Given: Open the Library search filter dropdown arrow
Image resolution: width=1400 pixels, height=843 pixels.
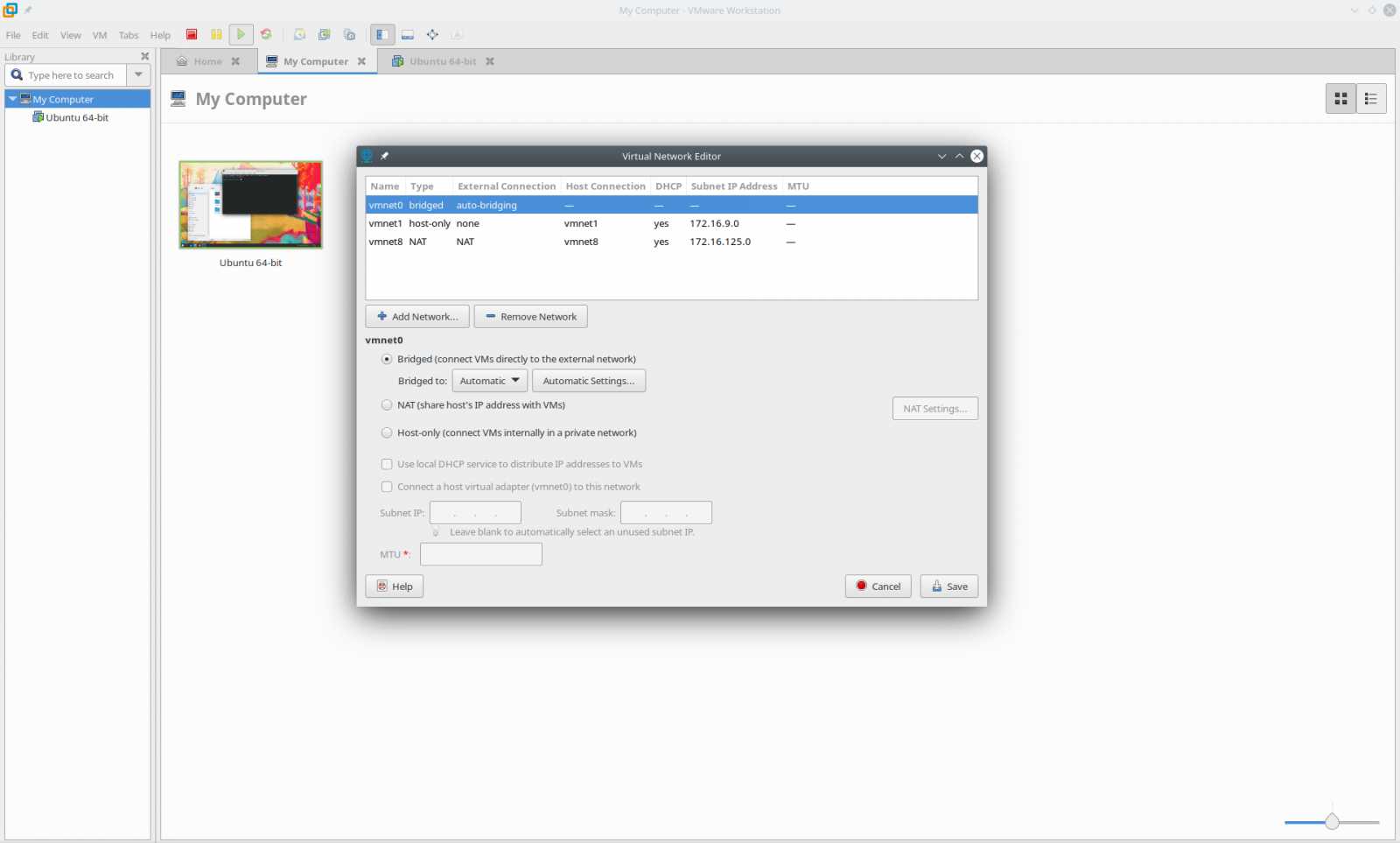Looking at the screenshot, I should click(x=138, y=74).
